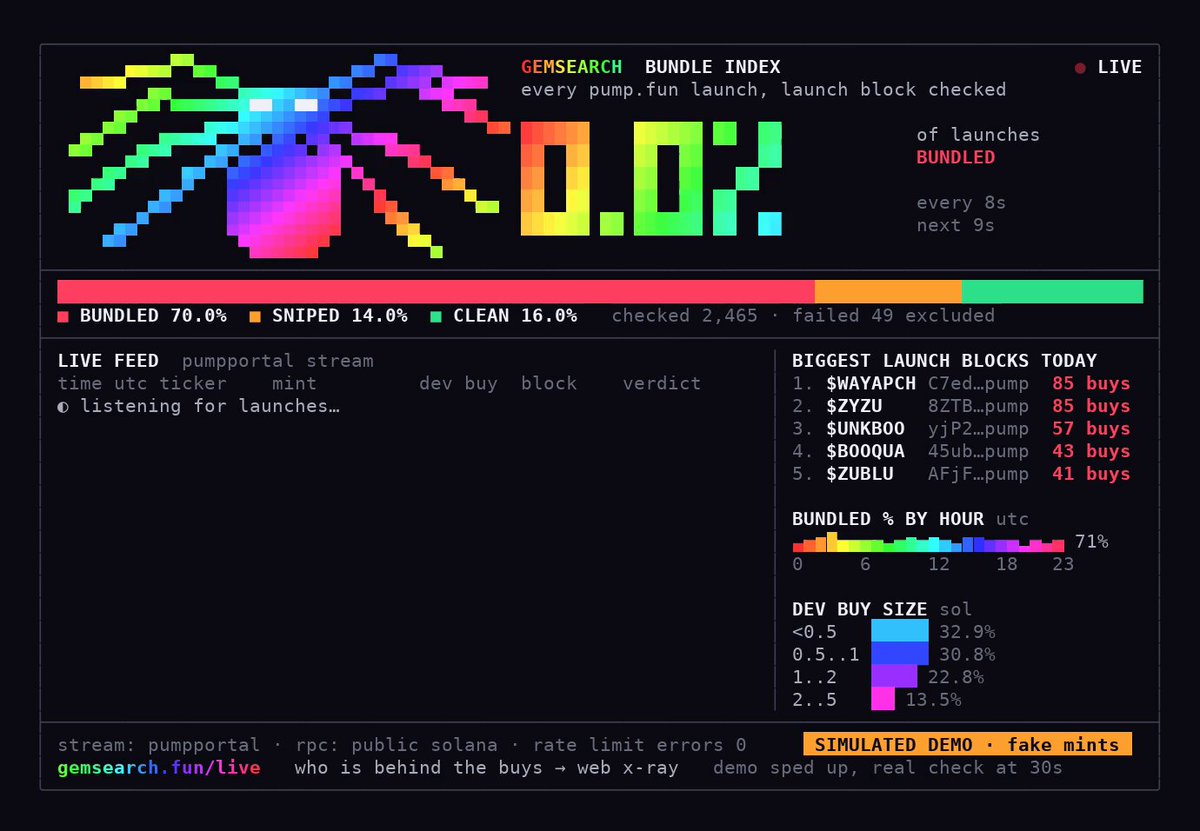Click the red LIVE status dot
This screenshot has height=831, width=1200.
click(1080, 68)
